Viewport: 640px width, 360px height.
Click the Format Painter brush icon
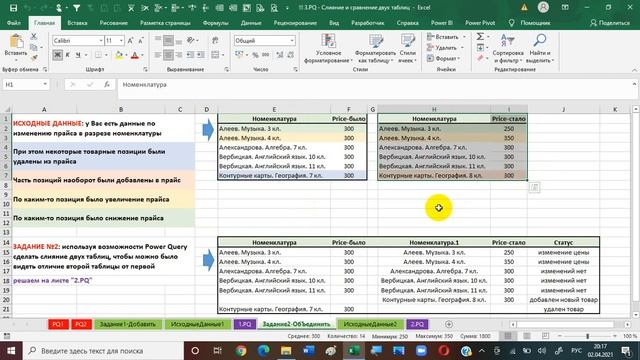coord(34,58)
